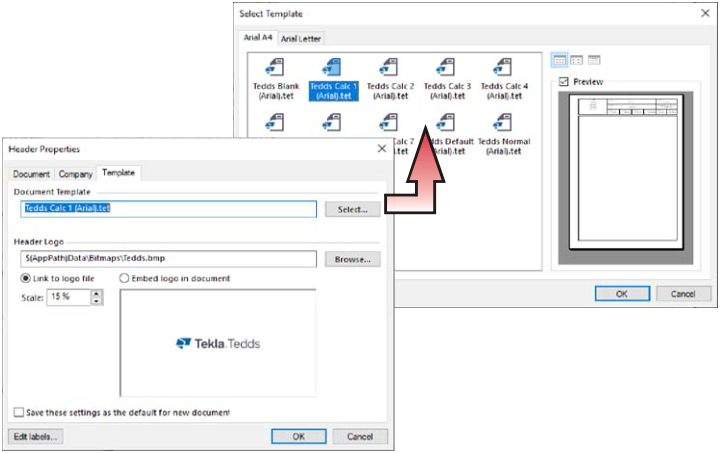Viewport: 720px width, 453px height.
Task: Click the Edit labels... button
Action: [x=35, y=436]
